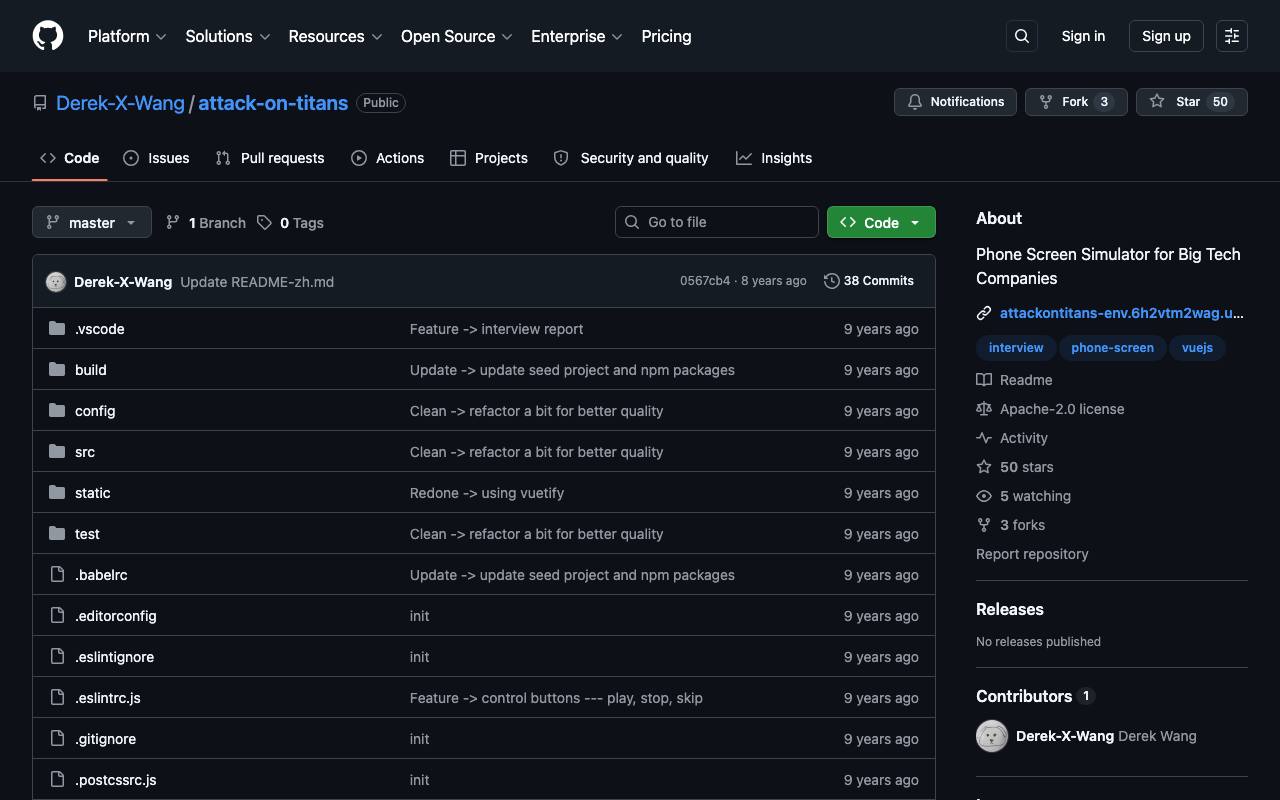Open the Derek-X-Wang owner link
The width and height of the screenshot is (1280, 800).
click(x=120, y=103)
